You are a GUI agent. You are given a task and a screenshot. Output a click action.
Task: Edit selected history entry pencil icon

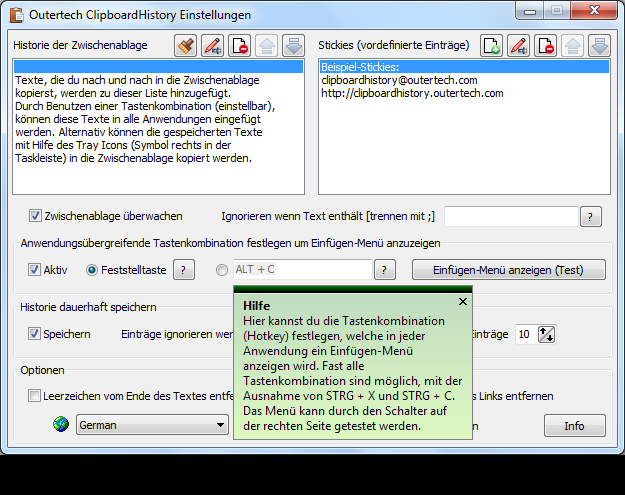point(212,45)
